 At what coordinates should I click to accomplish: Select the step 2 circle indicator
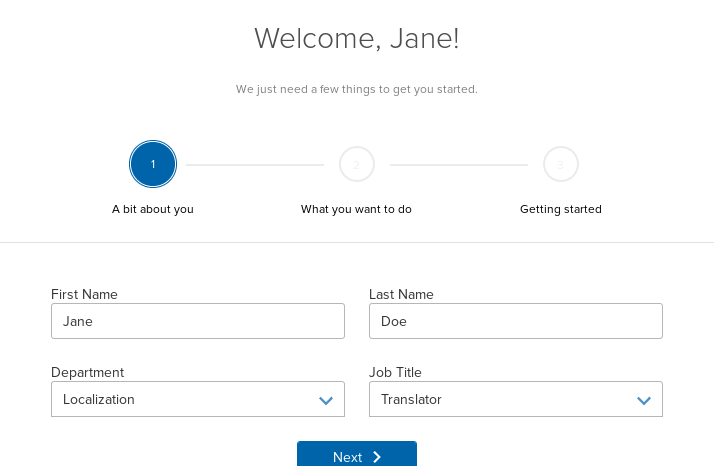[x=357, y=164]
